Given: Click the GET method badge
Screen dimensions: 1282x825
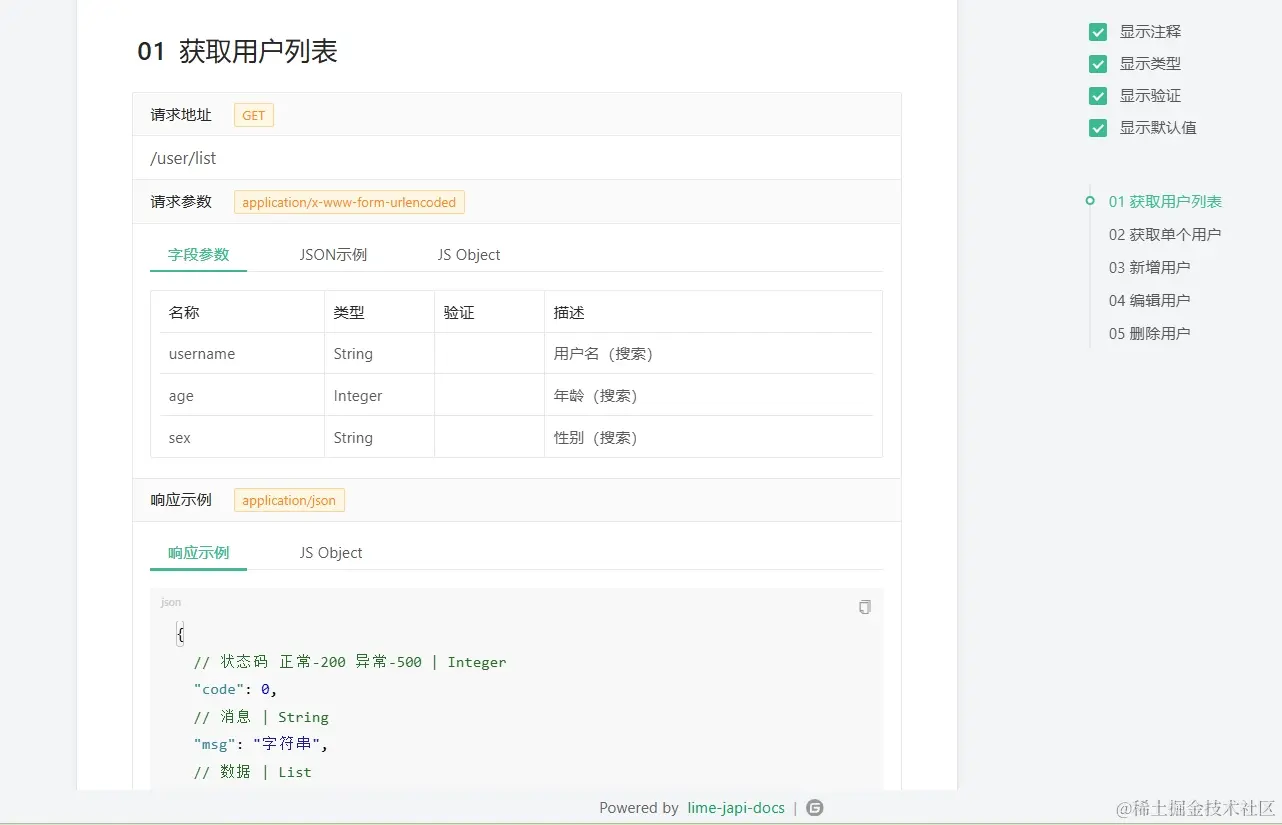Looking at the screenshot, I should (x=254, y=115).
